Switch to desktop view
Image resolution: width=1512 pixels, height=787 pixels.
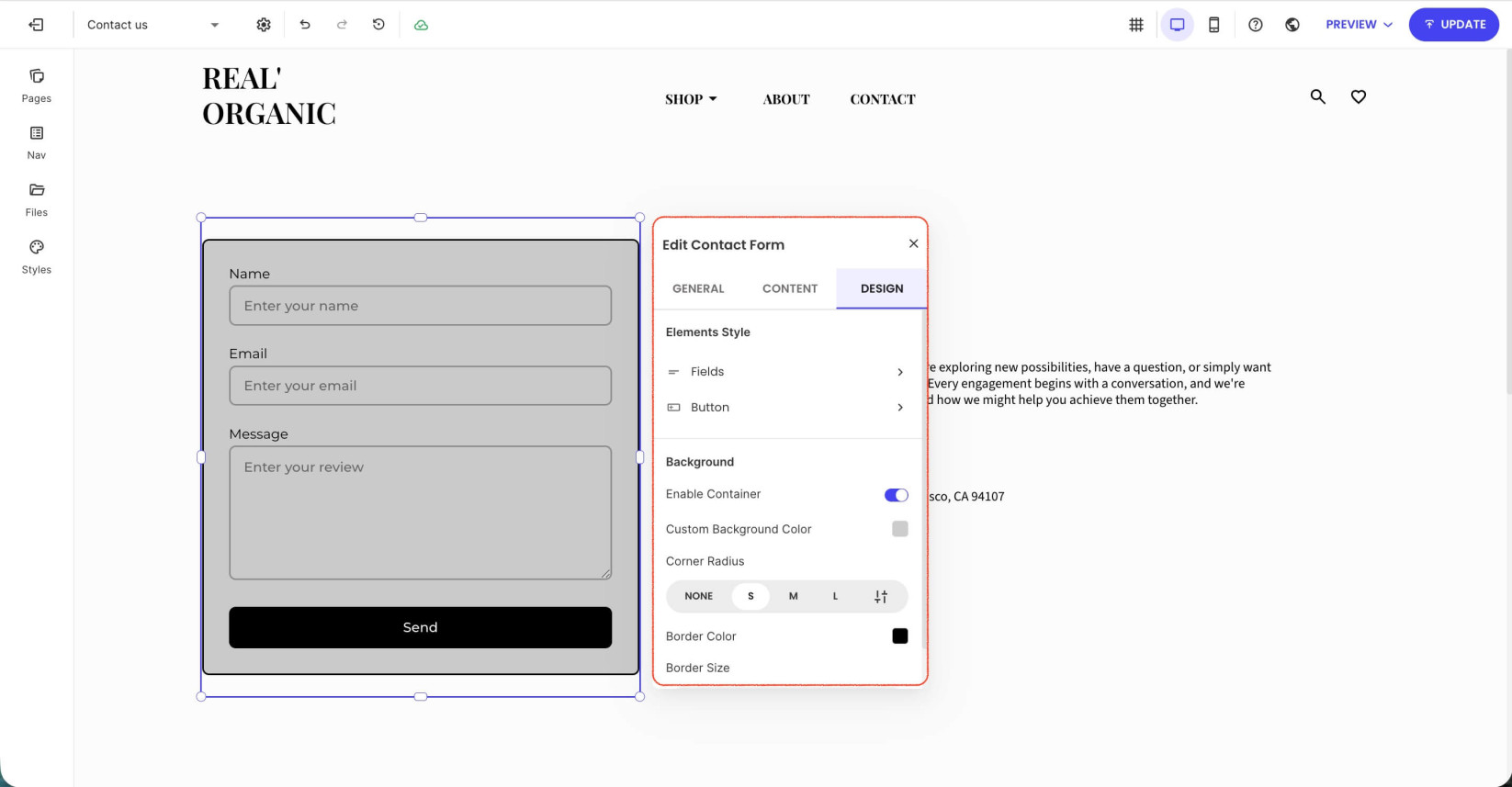coord(1177,25)
